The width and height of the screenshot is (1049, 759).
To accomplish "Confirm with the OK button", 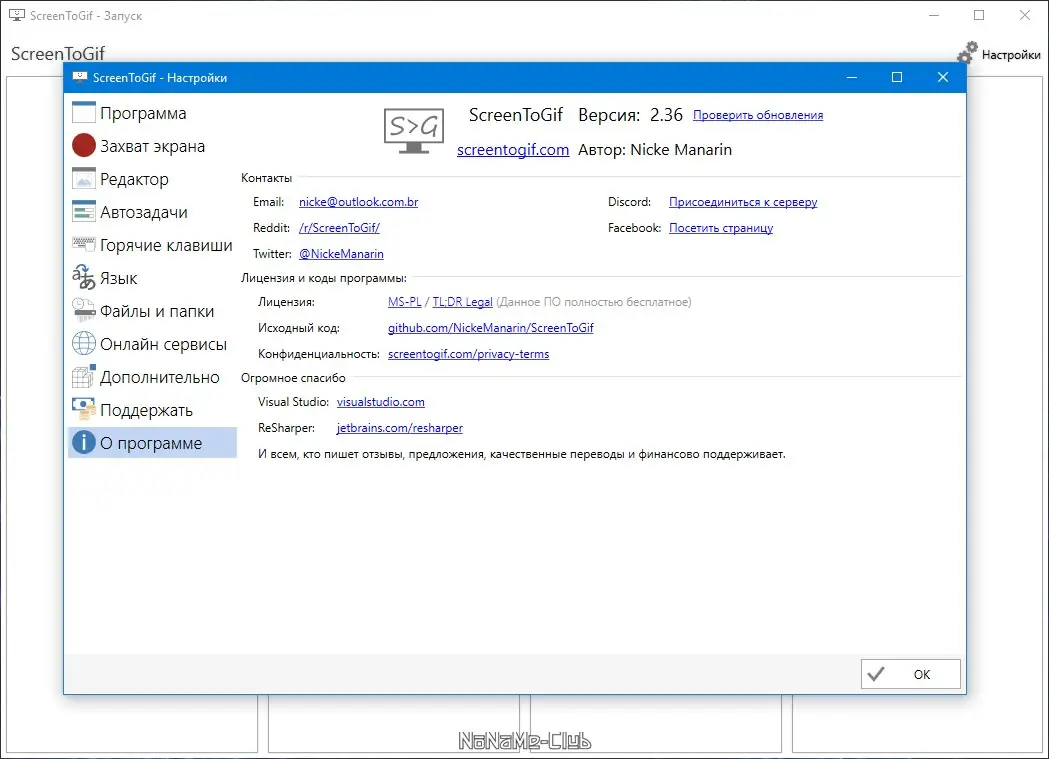I will click(911, 674).
